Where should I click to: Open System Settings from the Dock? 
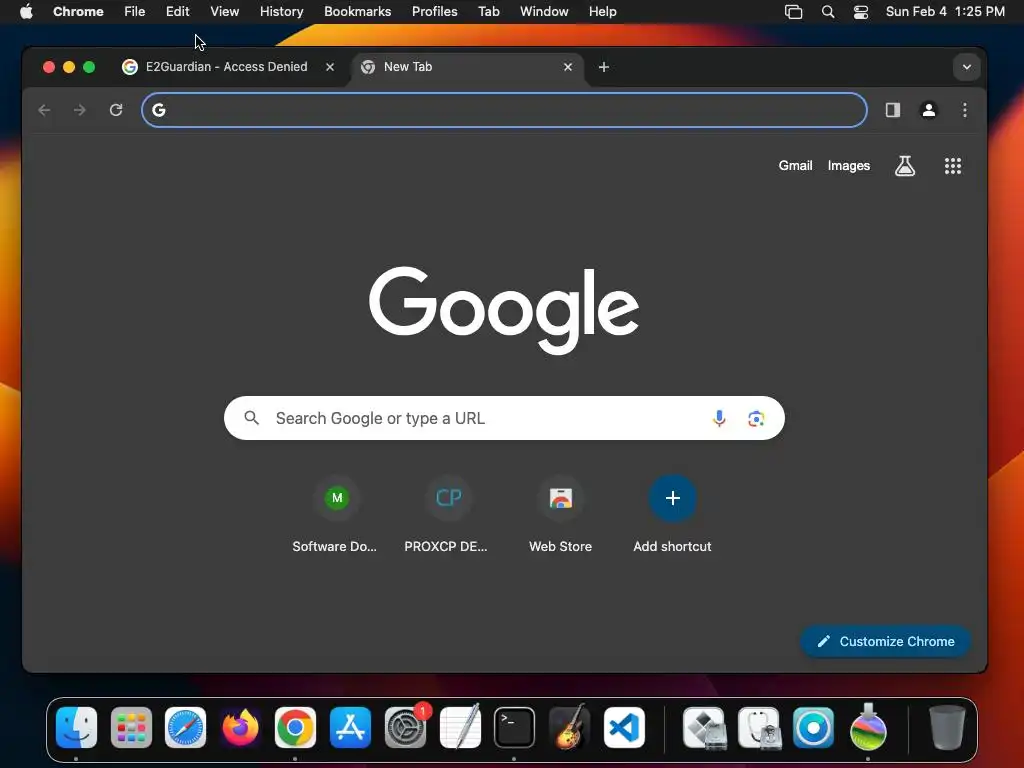405,728
